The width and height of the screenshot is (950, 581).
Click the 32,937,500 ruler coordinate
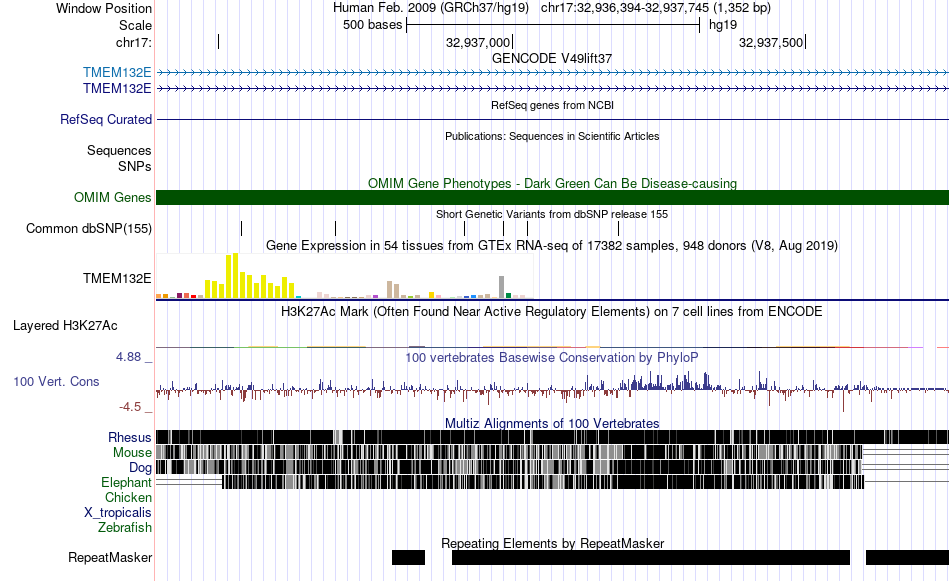(x=771, y=42)
